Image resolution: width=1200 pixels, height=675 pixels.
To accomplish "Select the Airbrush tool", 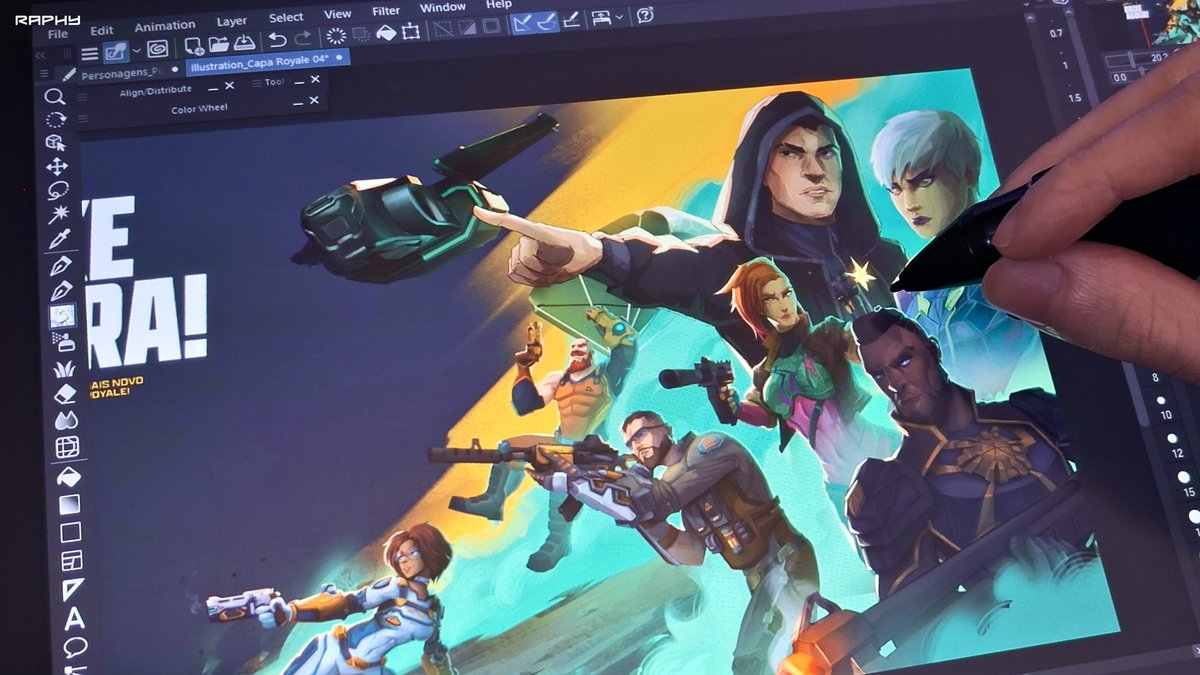I will (63, 342).
